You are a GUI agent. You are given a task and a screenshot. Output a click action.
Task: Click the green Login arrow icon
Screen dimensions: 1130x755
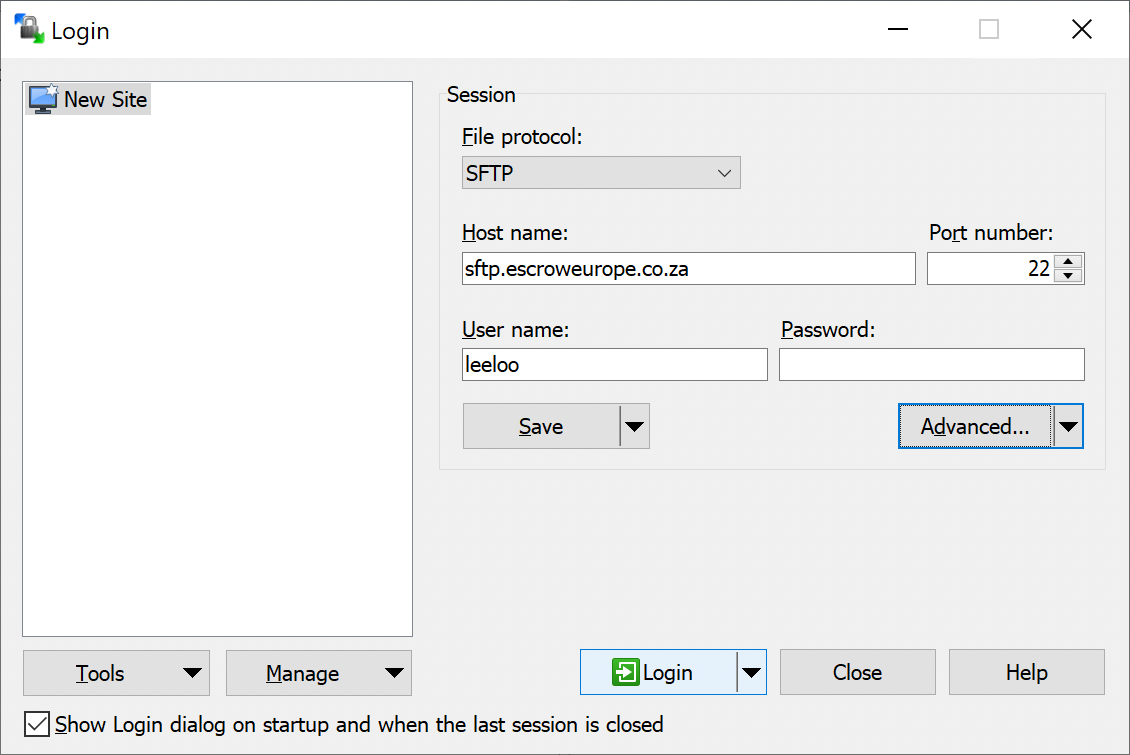coord(626,672)
